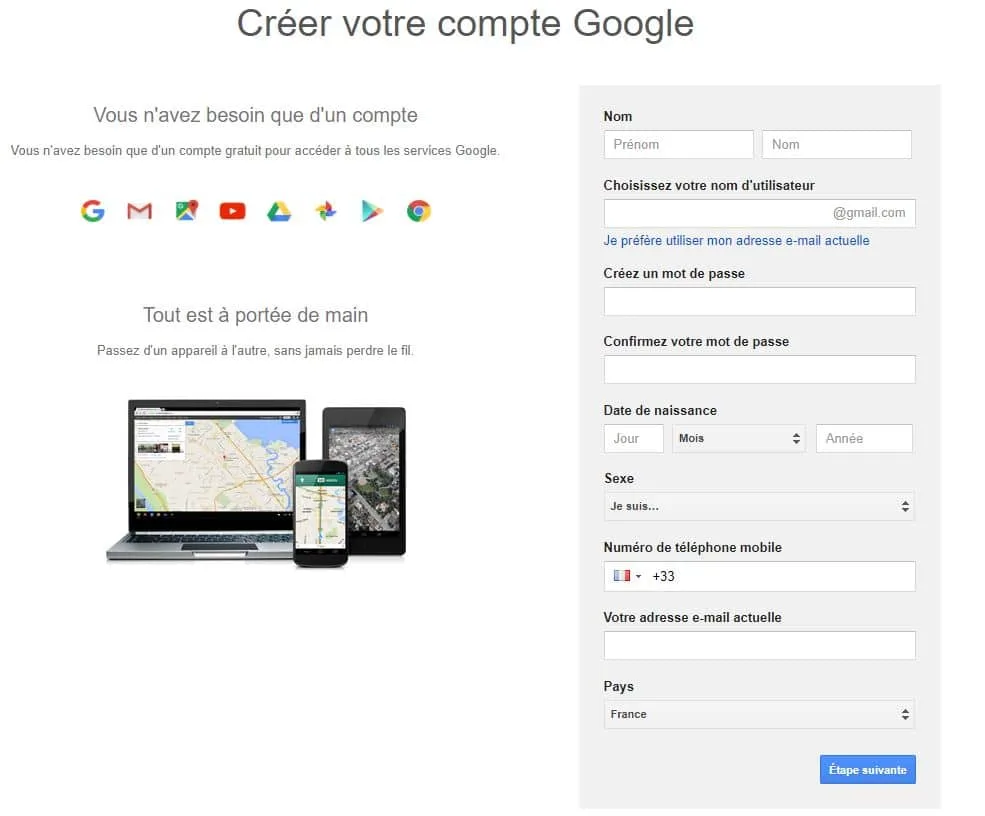Click 'Je préfère utiliser mon adresse e-mail actuelle' link
Image resolution: width=985 pixels, height=816 pixels.
click(736, 241)
